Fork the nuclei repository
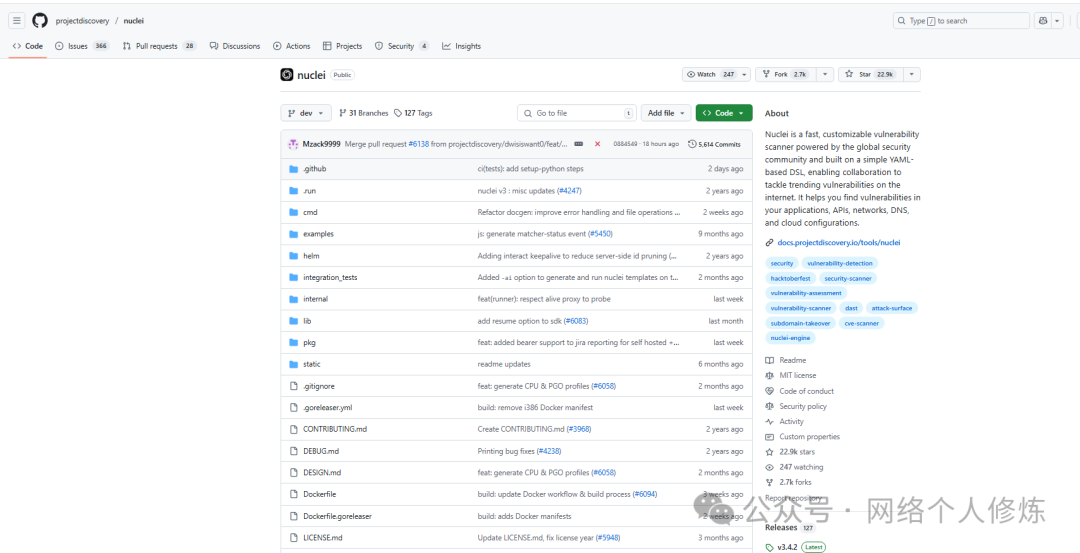Screen dimensions: 1080x553 (786, 74)
